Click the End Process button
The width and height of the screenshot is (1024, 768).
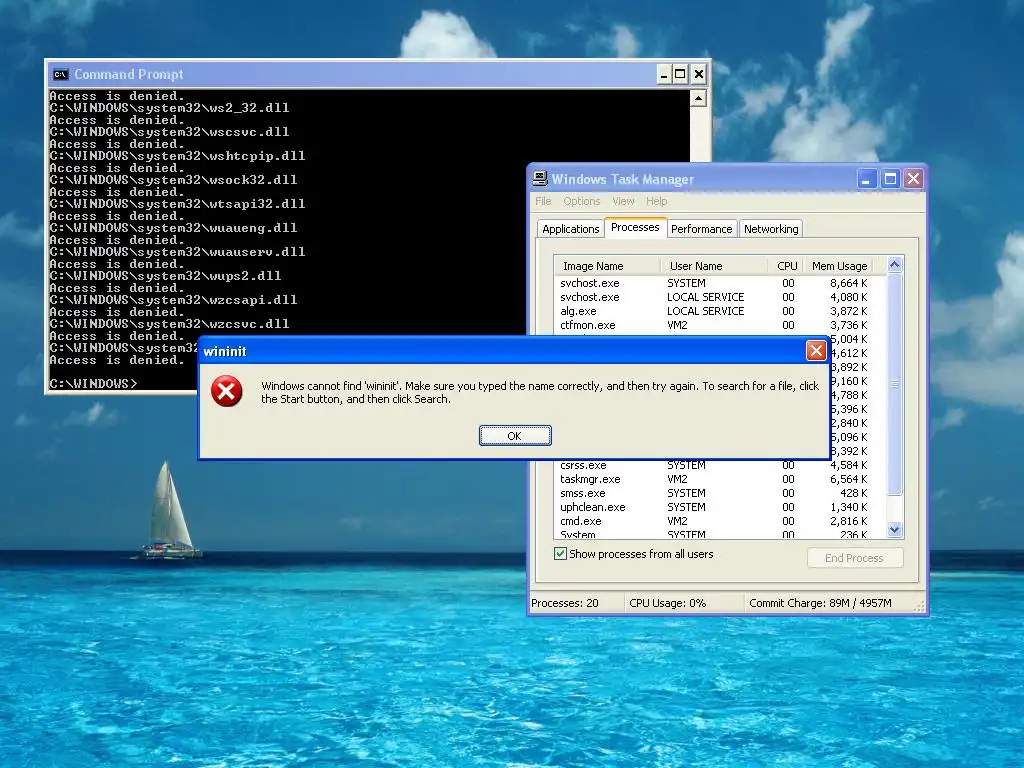tap(855, 558)
